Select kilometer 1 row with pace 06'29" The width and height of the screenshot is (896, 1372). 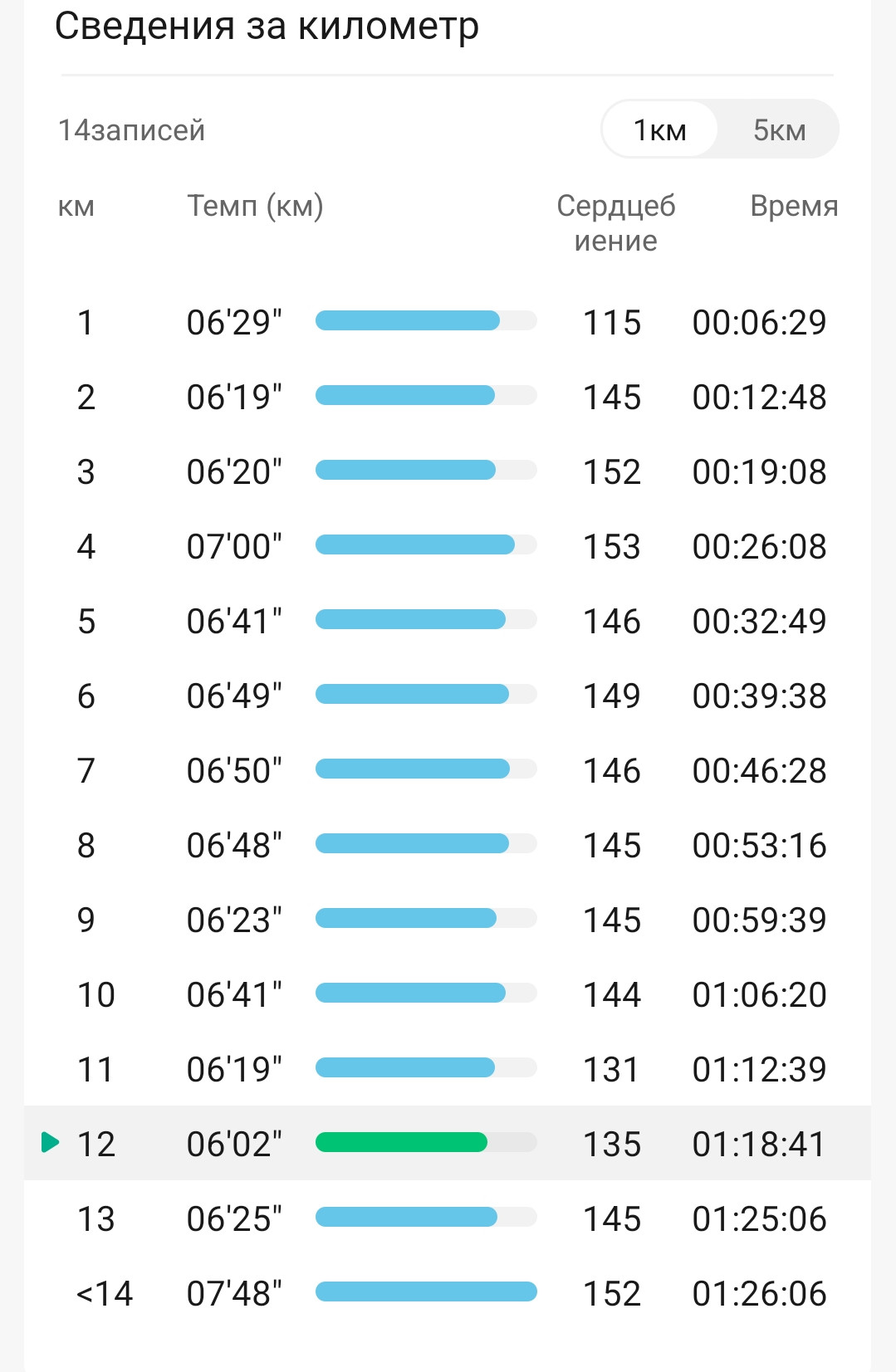[x=448, y=322]
